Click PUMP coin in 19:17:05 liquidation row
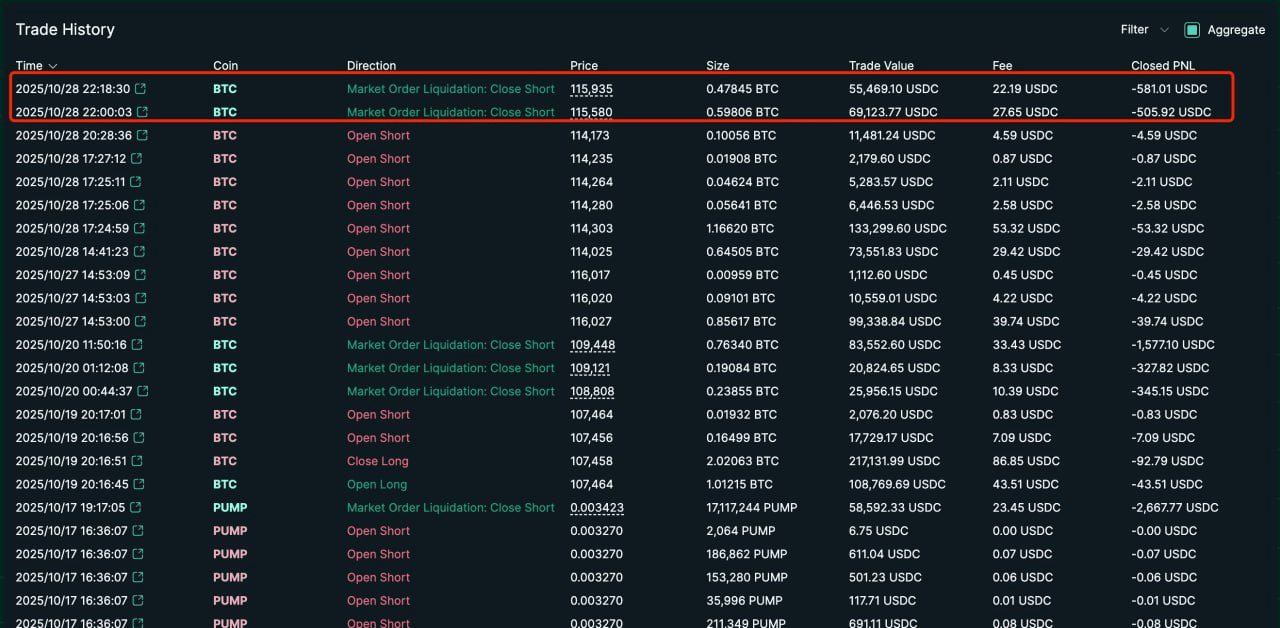 (230, 508)
